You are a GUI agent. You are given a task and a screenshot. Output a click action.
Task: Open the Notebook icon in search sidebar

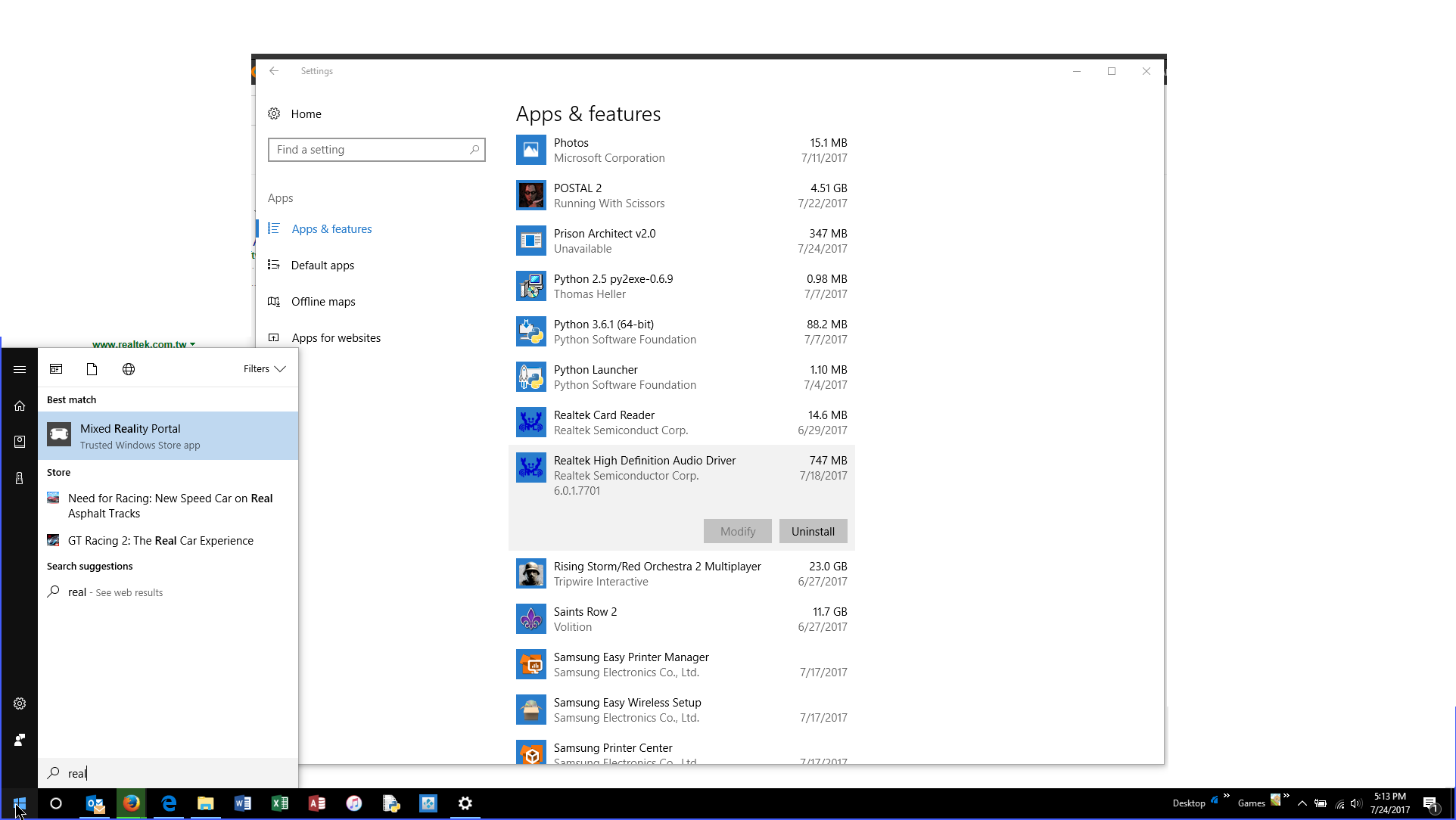point(20,442)
